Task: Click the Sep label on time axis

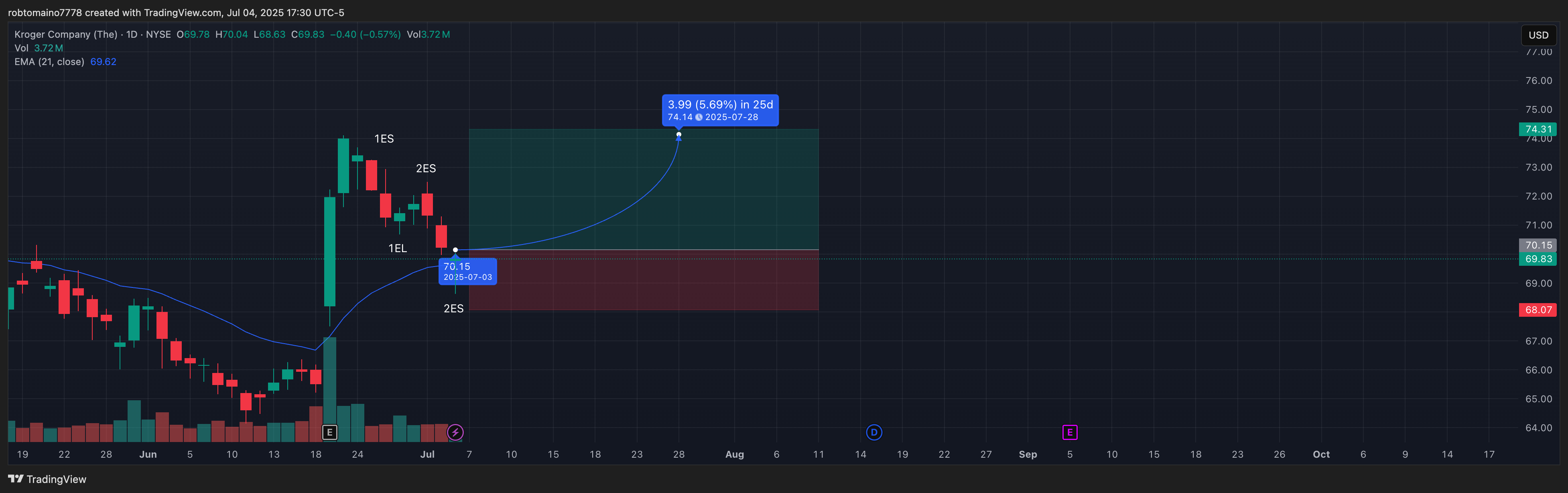Action: click(x=1028, y=454)
